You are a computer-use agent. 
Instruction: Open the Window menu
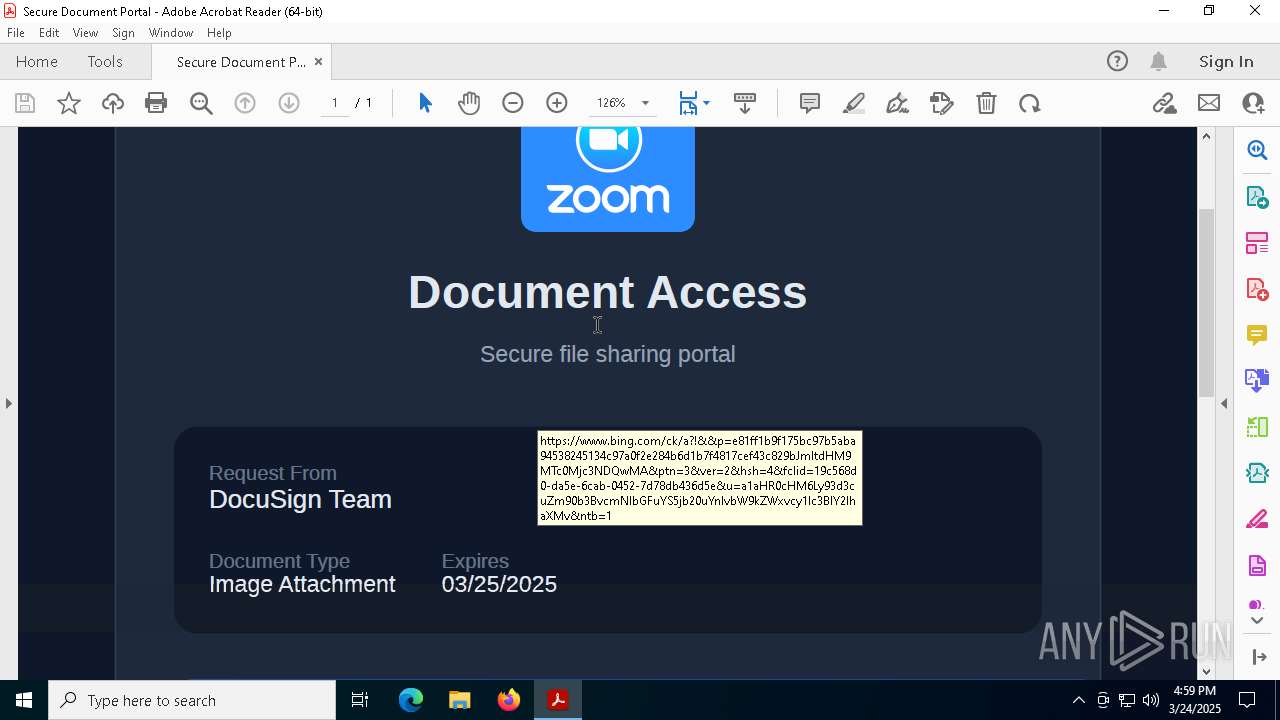tap(171, 33)
